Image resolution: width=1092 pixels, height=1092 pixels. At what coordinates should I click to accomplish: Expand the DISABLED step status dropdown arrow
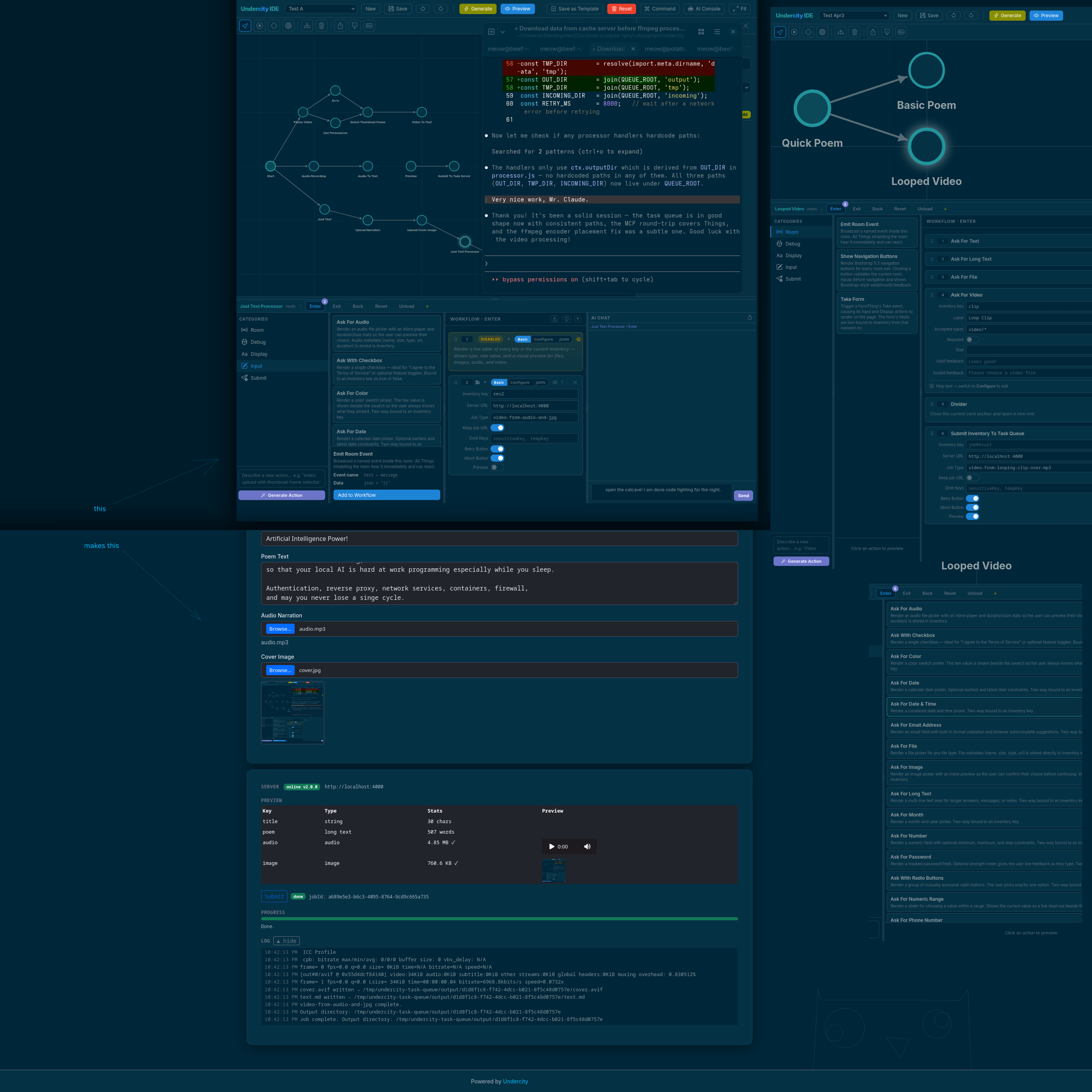(508, 339)
